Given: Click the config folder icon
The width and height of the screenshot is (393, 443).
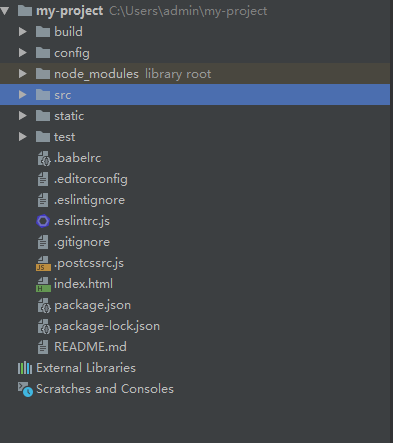Looking at the screenshot, I should tap(43, 53).
